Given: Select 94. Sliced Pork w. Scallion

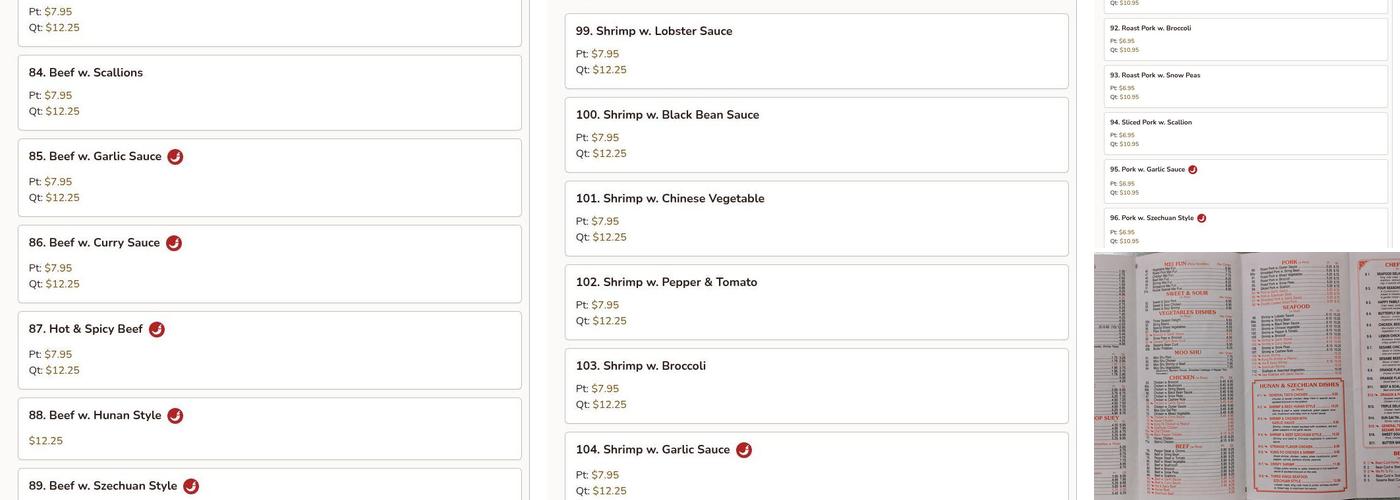Looking at the screenshot, I should tap(1151, 122).
